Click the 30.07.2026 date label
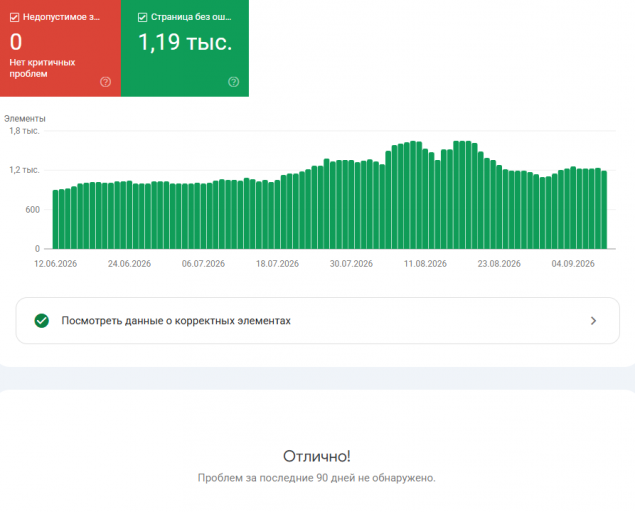This screenshot has width=635, height=512. 351,264
